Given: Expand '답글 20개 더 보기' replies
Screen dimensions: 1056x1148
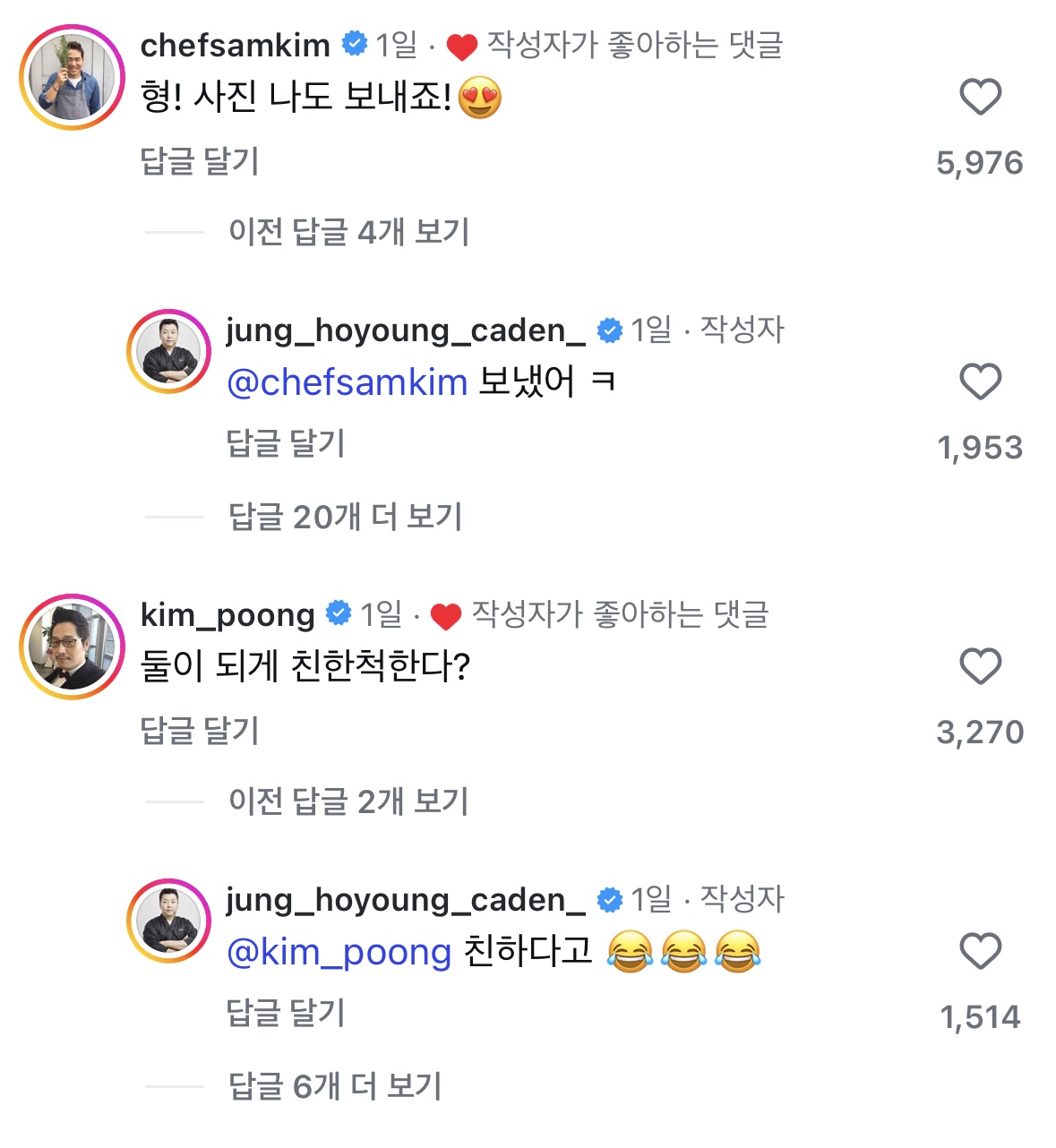Looking at the screenshot, I should [345, 517].
